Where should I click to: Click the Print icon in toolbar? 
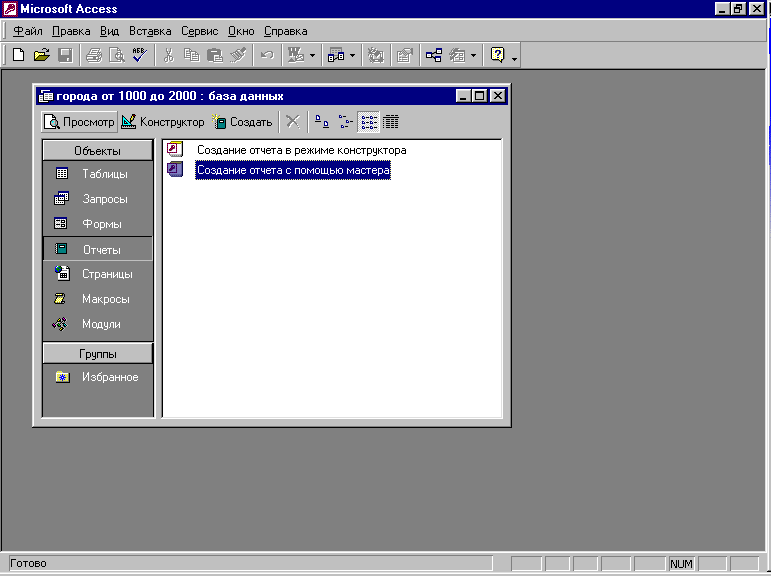(93, 55)
